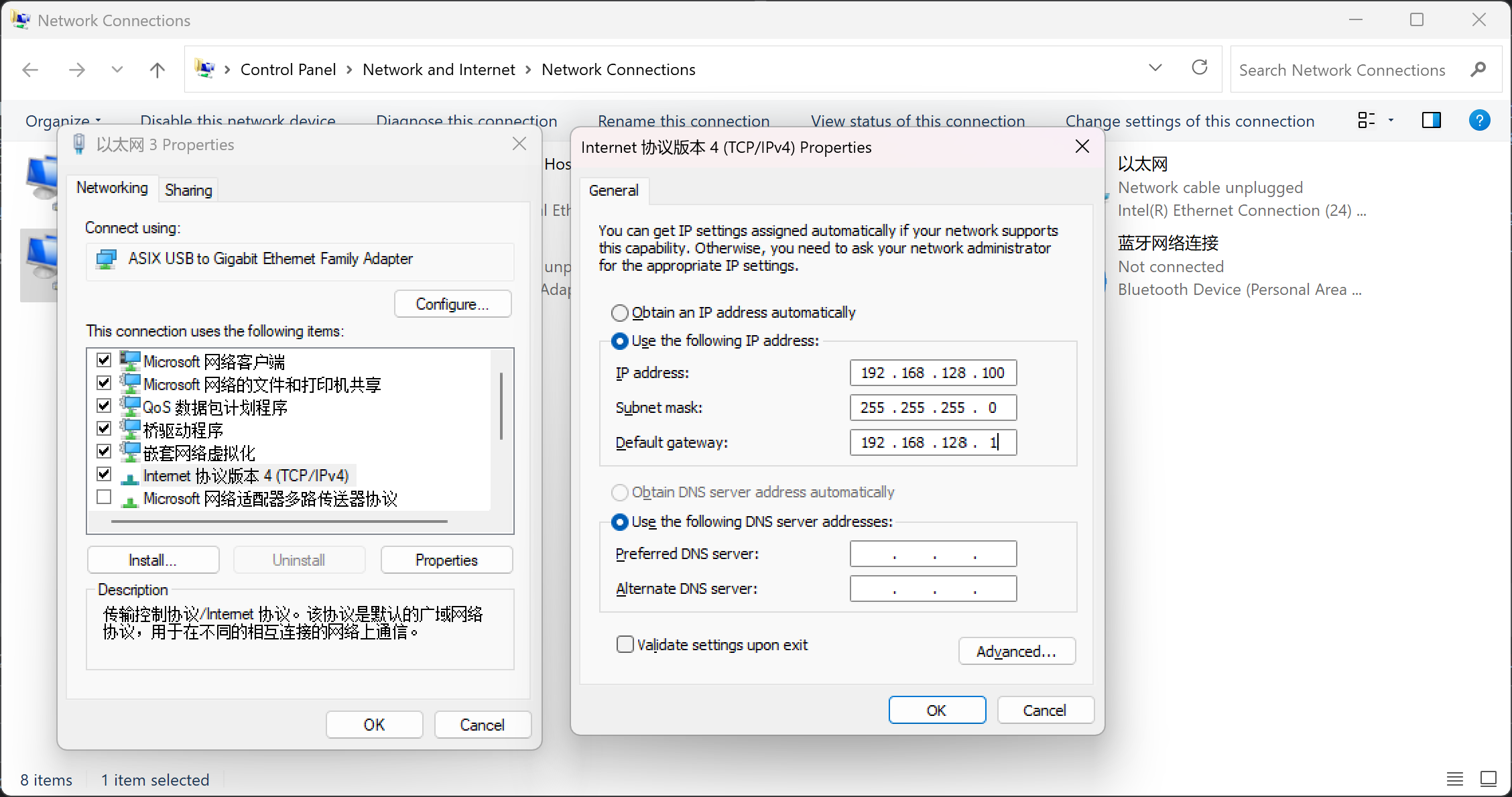Click Configure for the ASIX adapter

(452, 304)
